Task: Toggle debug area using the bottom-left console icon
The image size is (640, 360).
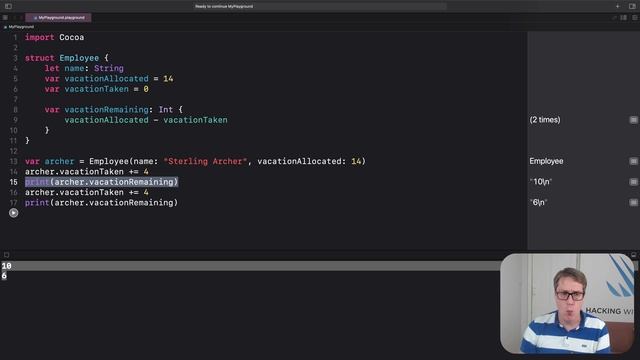Action: click(6, 255)
